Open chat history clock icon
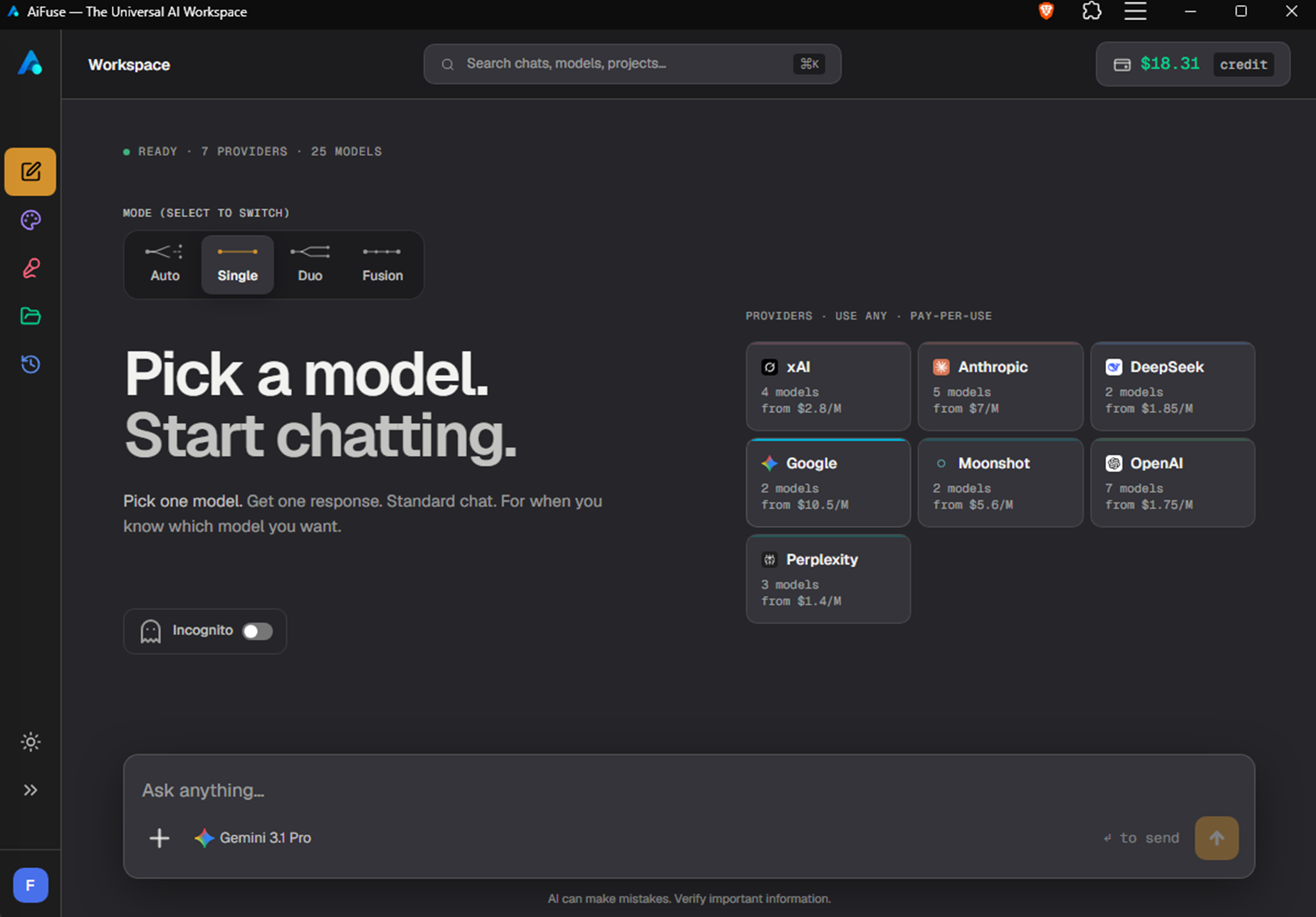1316x917 pixels. click(x=30, y=365)
